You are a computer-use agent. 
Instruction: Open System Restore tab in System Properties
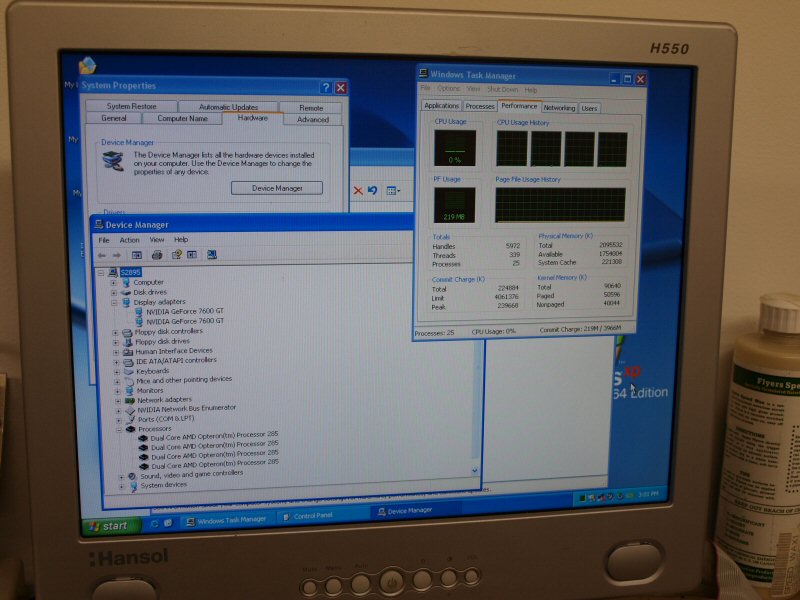pyautogui.click(x=132, y=106)
